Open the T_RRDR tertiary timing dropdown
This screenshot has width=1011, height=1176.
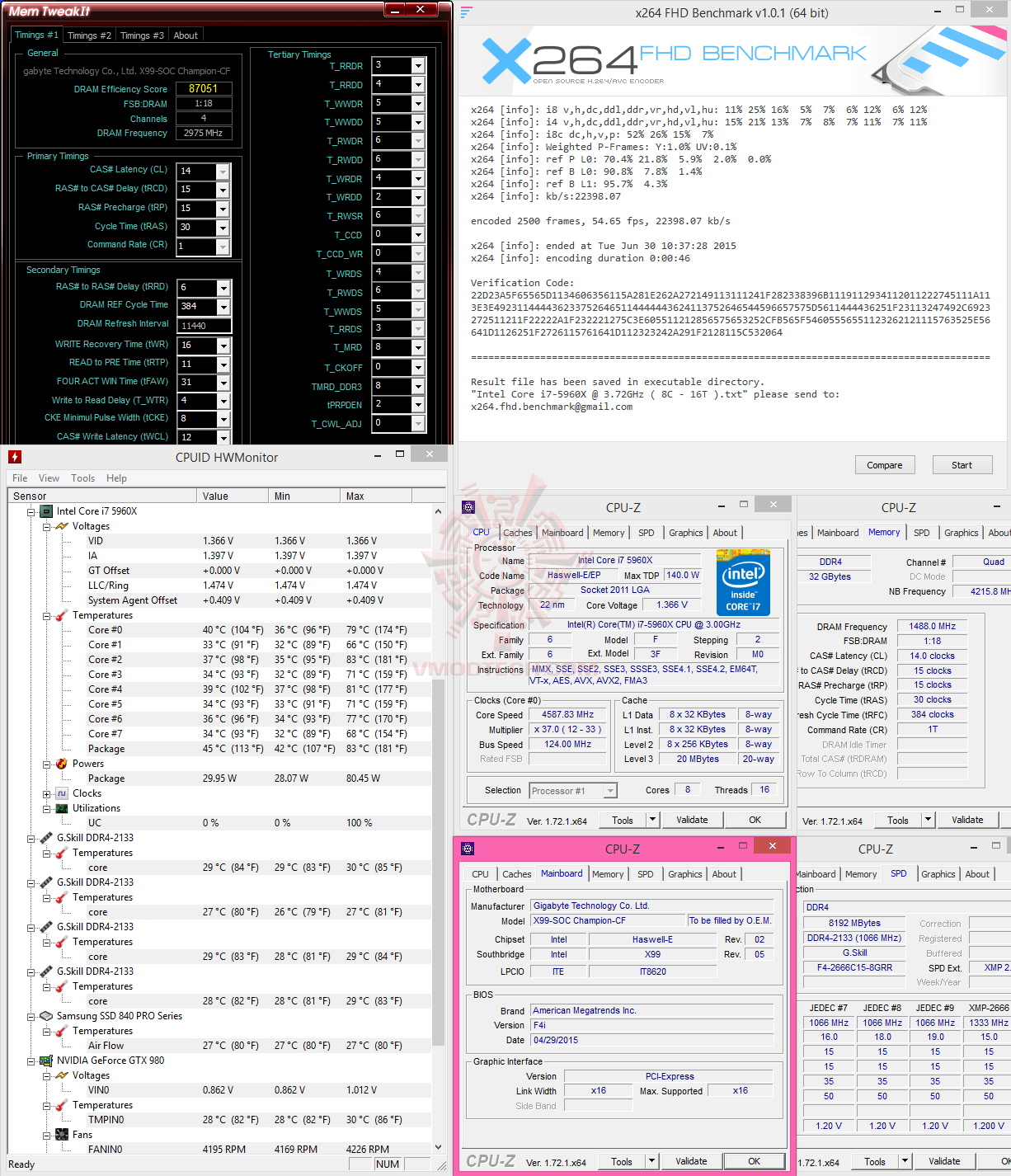point(418,65)
